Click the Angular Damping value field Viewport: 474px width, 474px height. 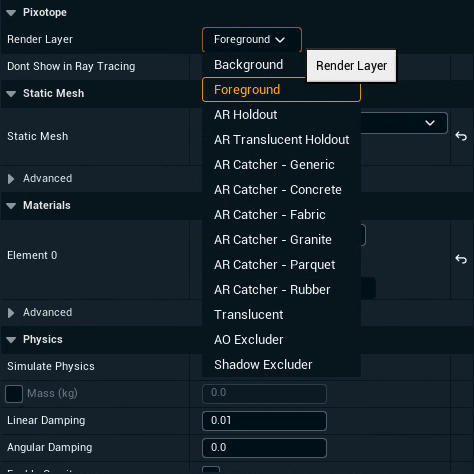click(264, 448)
